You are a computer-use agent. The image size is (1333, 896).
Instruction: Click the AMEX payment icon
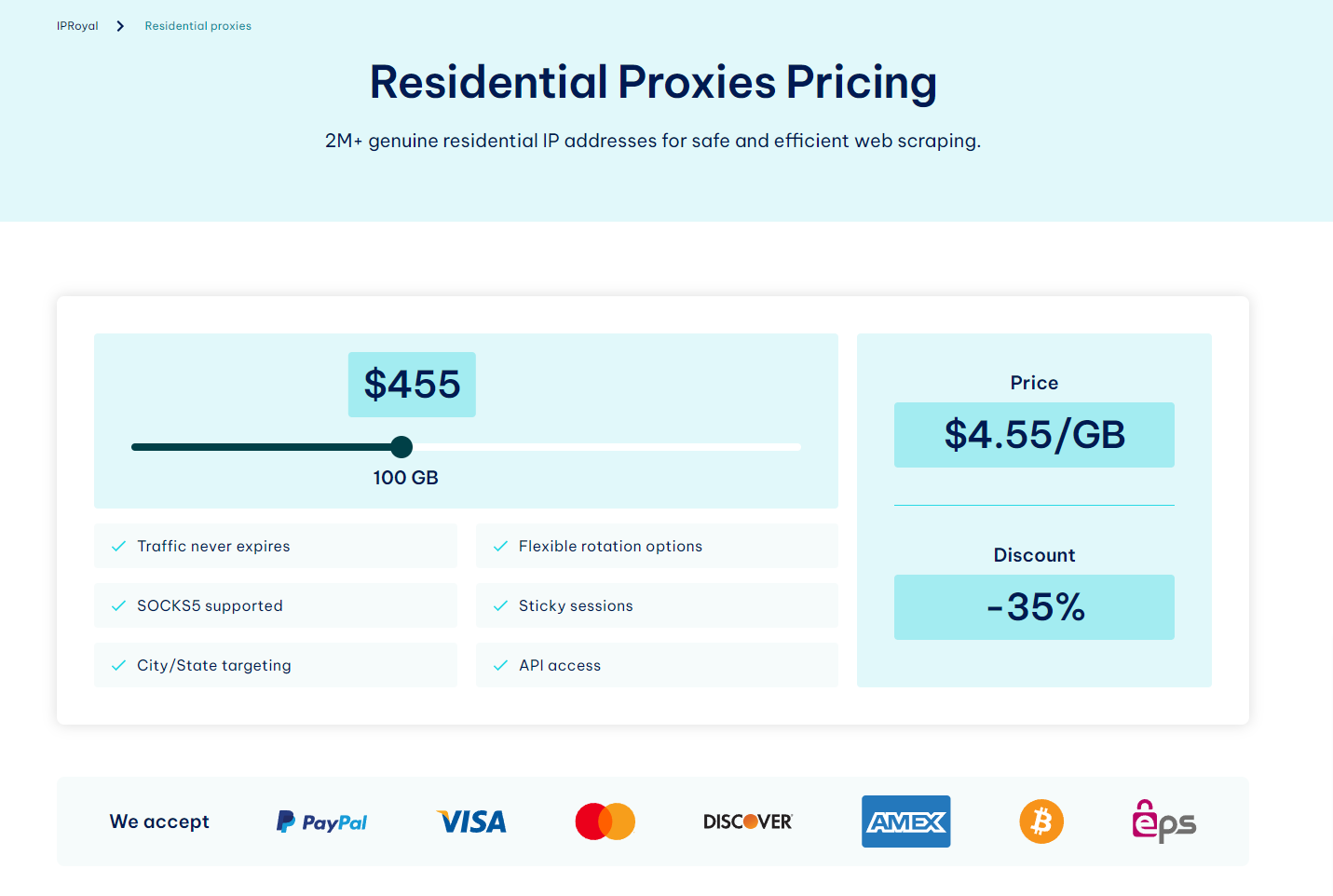pyautogui.click(x=905, y=821)
